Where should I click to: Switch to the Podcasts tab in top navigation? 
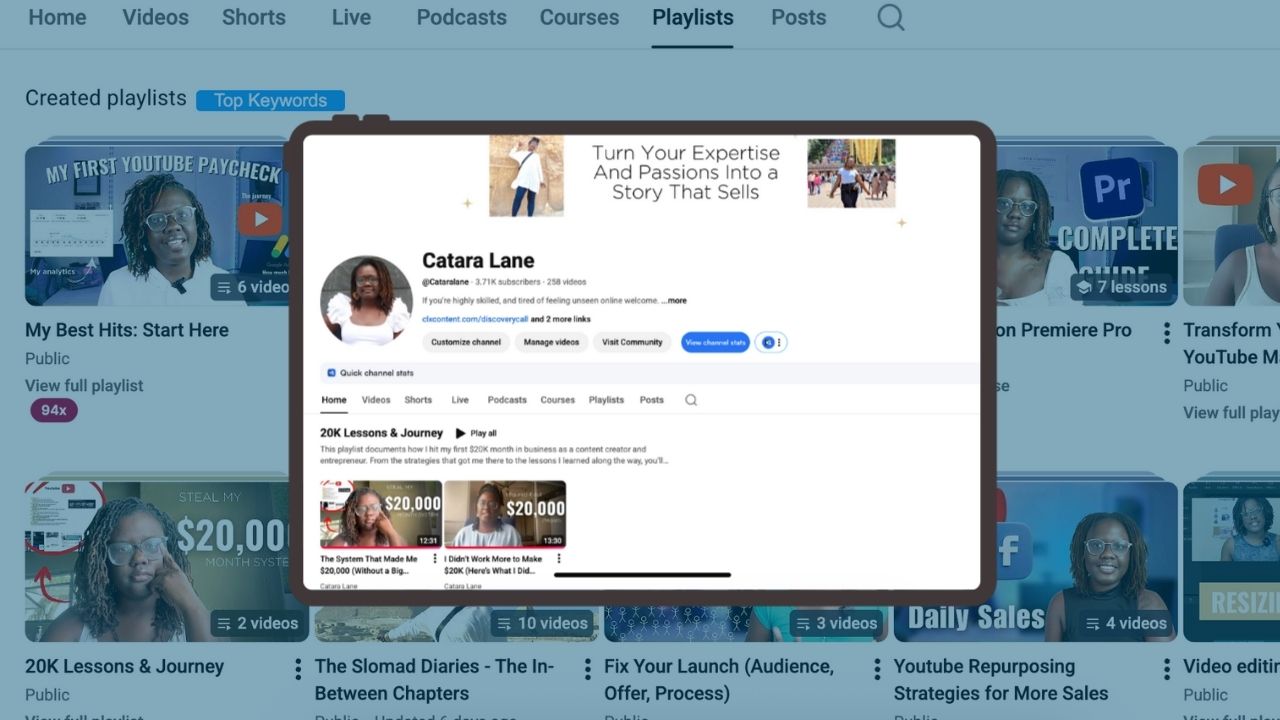[461, 18]
